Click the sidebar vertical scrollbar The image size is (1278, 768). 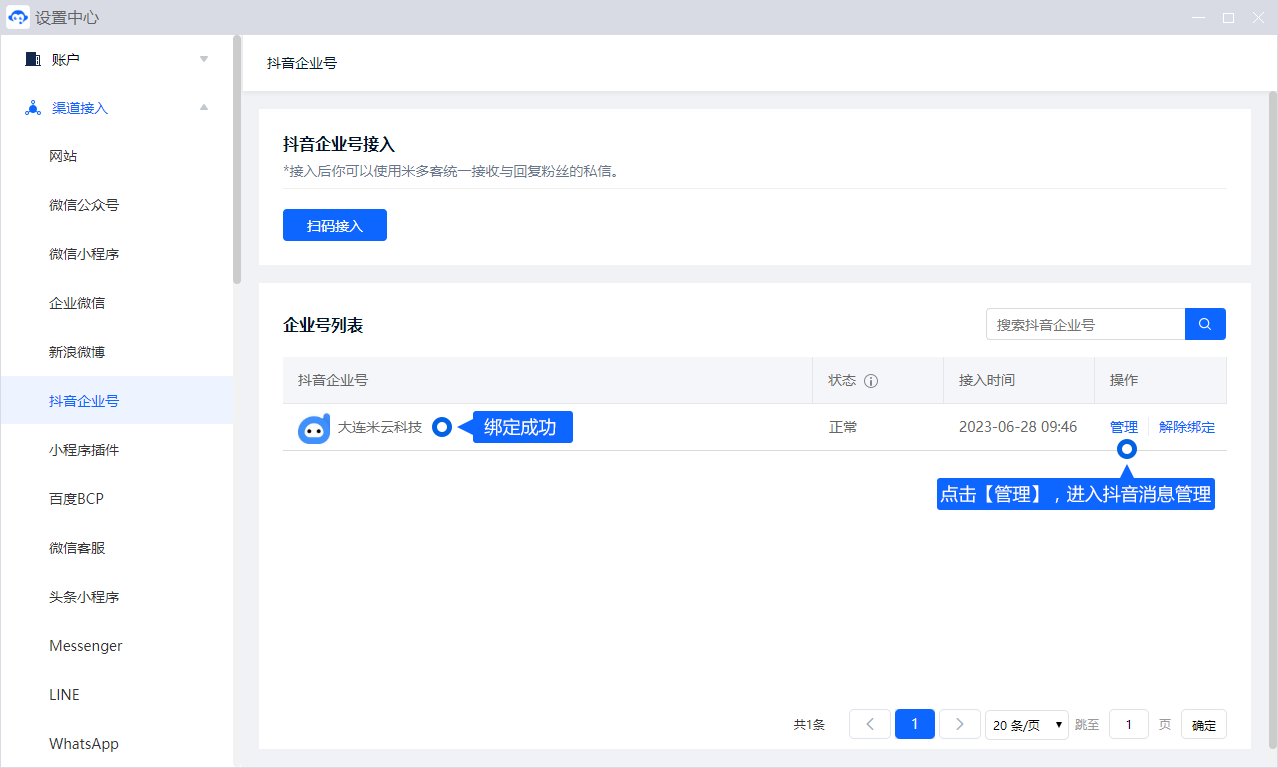point(237,160)
